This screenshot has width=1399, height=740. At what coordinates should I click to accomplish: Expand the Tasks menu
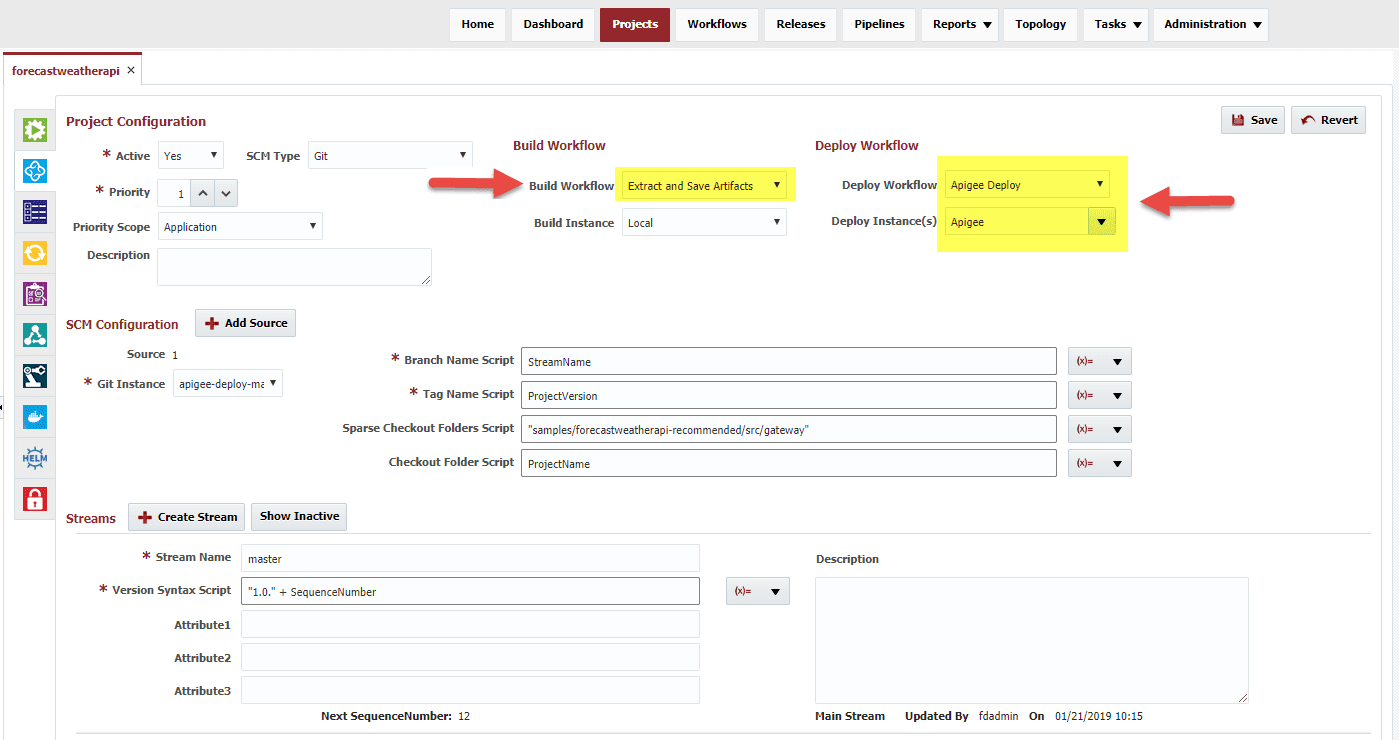click(1116, 24)
